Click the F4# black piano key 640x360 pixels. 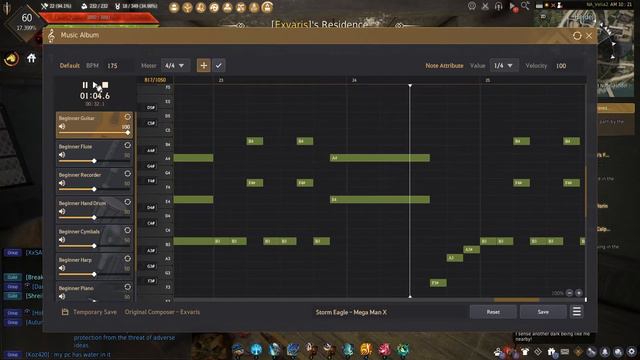click(151, 181)
